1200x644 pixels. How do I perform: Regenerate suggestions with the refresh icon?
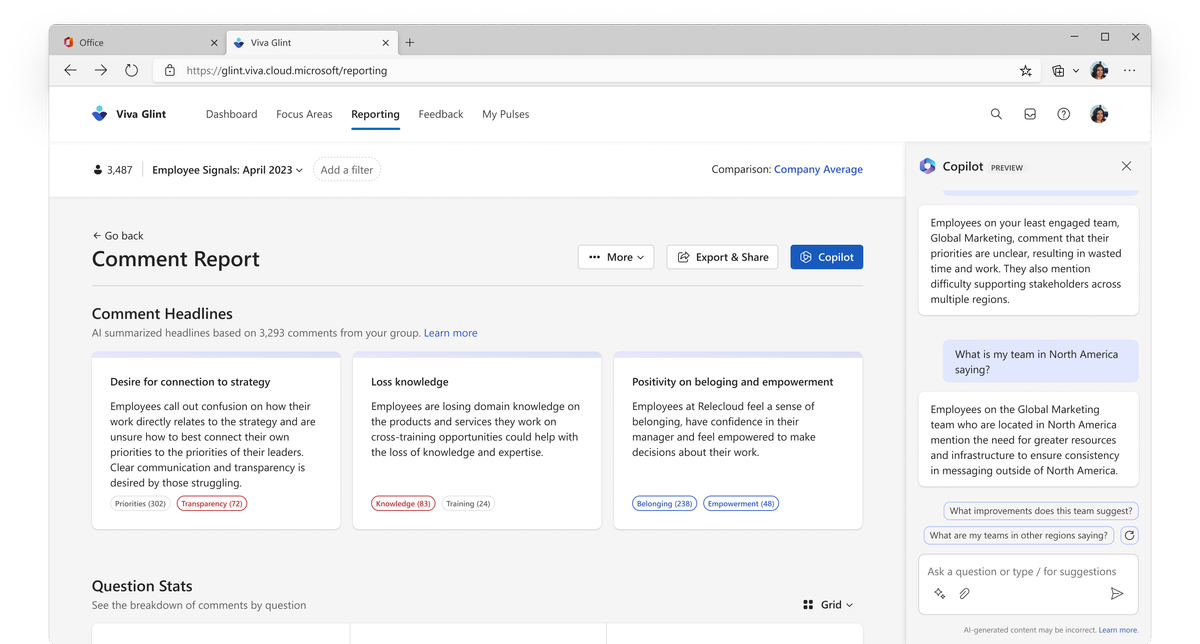[x=1129, y=535]
